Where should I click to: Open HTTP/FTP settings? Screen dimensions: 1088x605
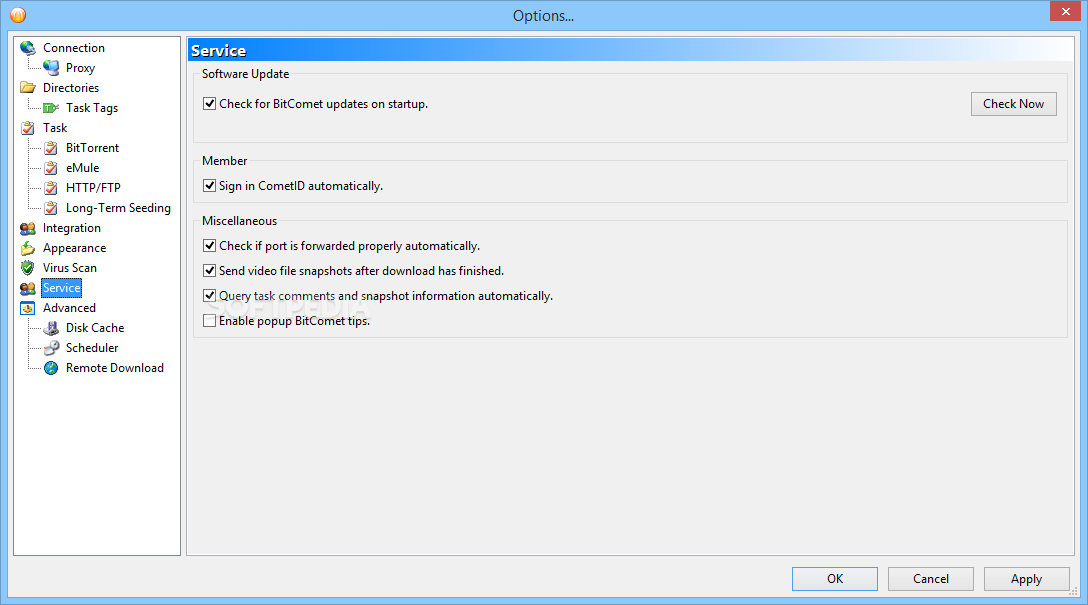click(x=93, y=188)
